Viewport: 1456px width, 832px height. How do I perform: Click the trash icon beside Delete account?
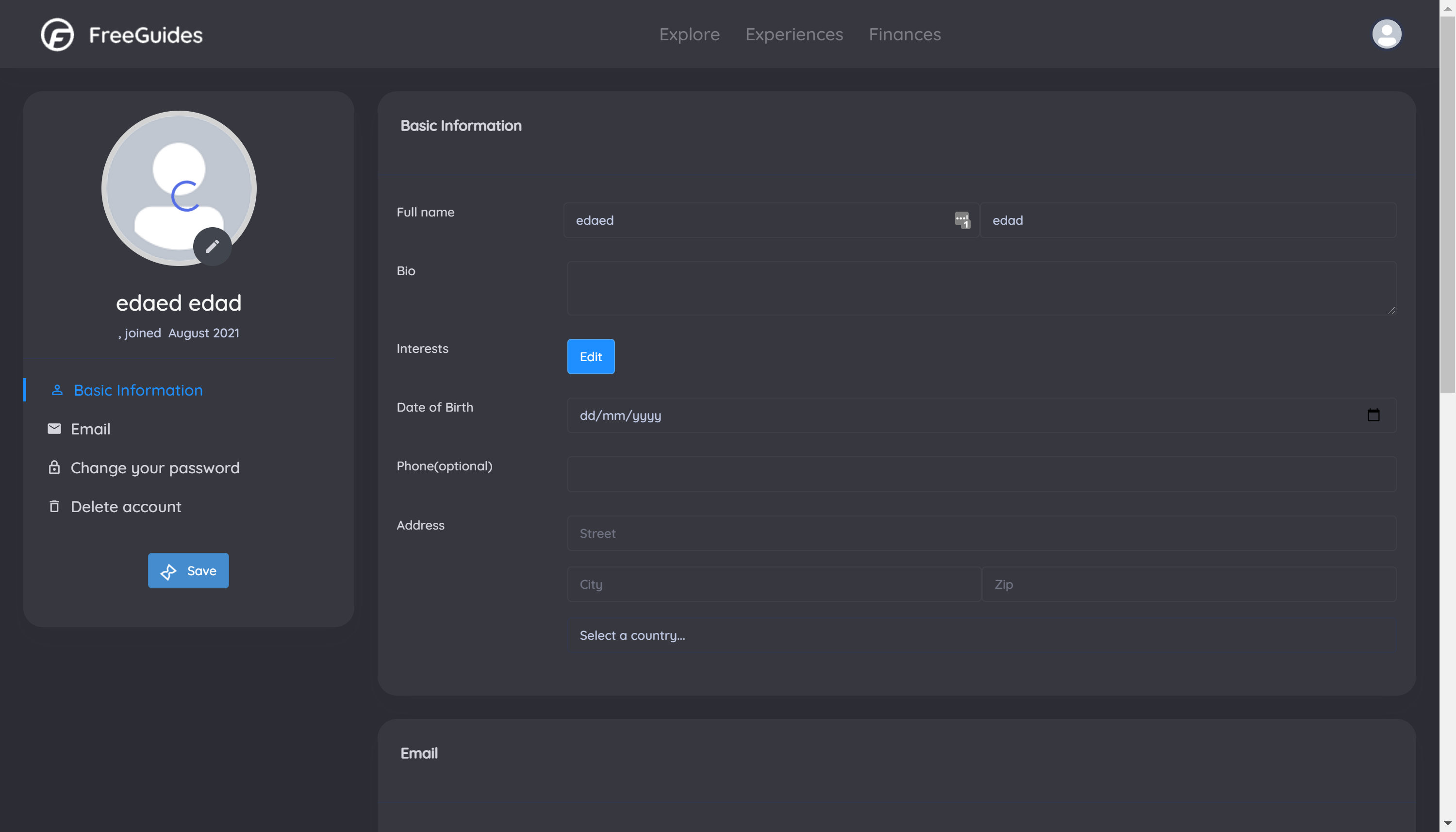[54, 506]
